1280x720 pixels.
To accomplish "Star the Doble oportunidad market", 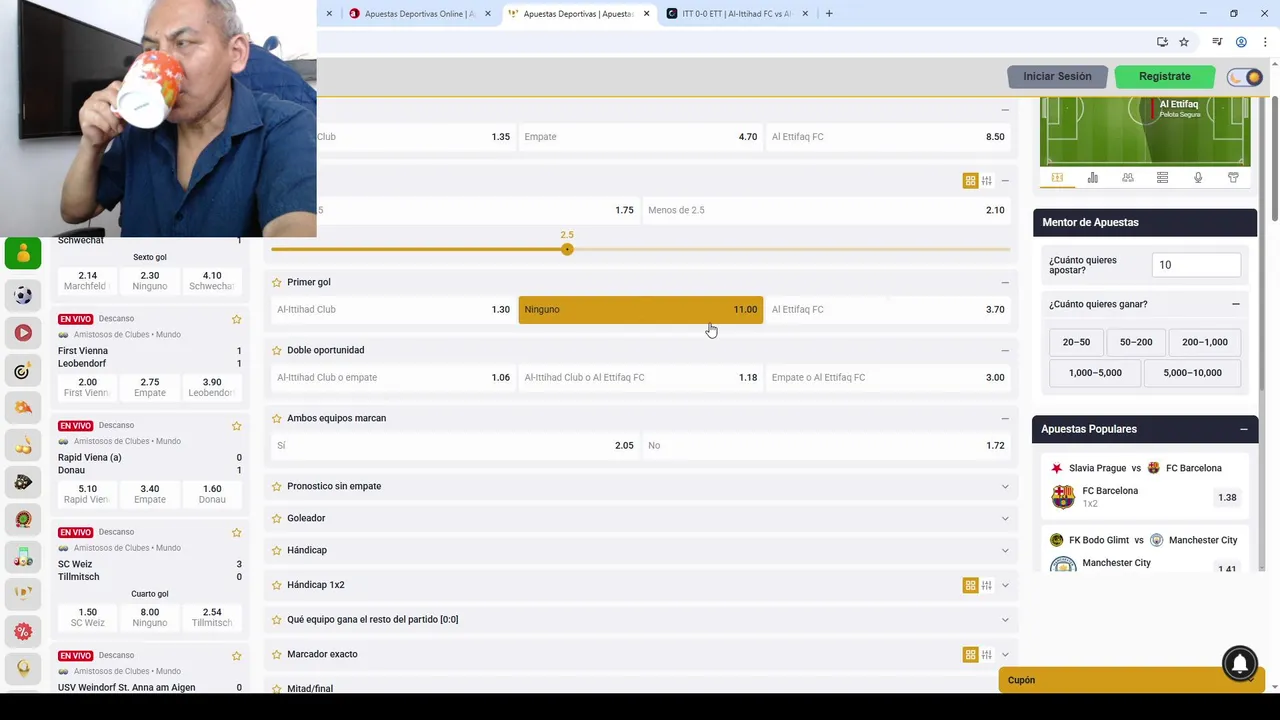I will pos(277,350).
